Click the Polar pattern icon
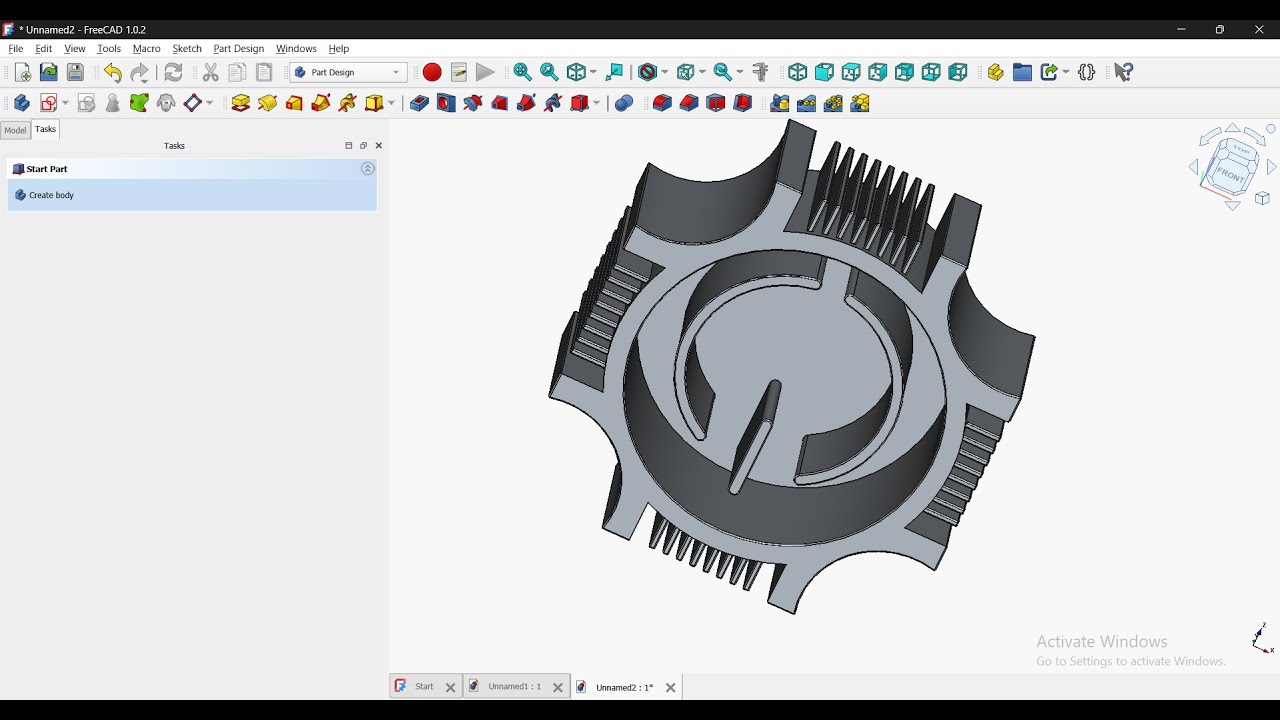Viewport: 1280px width, 720px height. coord(834,103)
